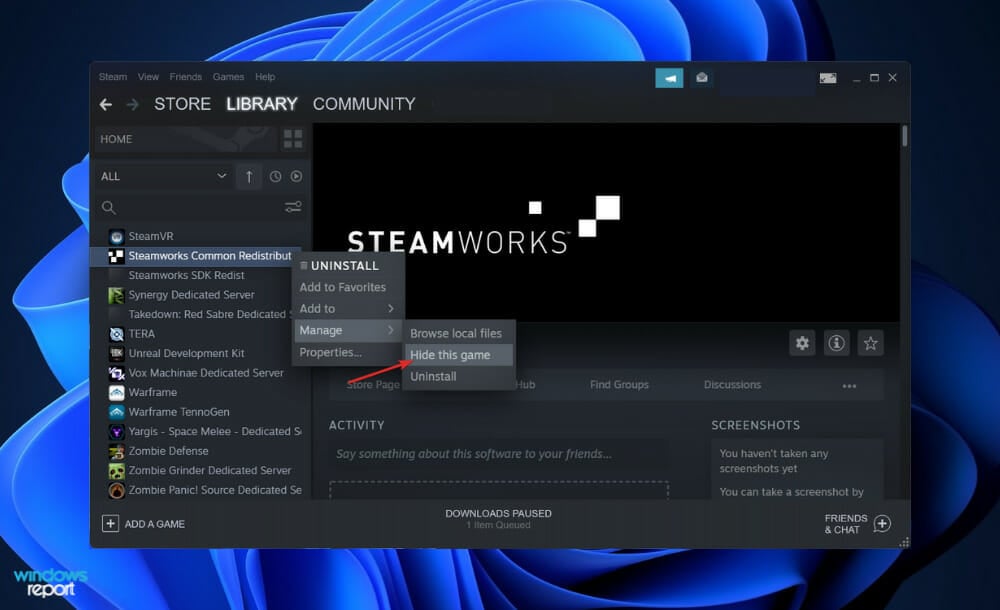Go forward with the right arrow
The width and height of the screenshot is (1000, 610).
click(132, 104)
